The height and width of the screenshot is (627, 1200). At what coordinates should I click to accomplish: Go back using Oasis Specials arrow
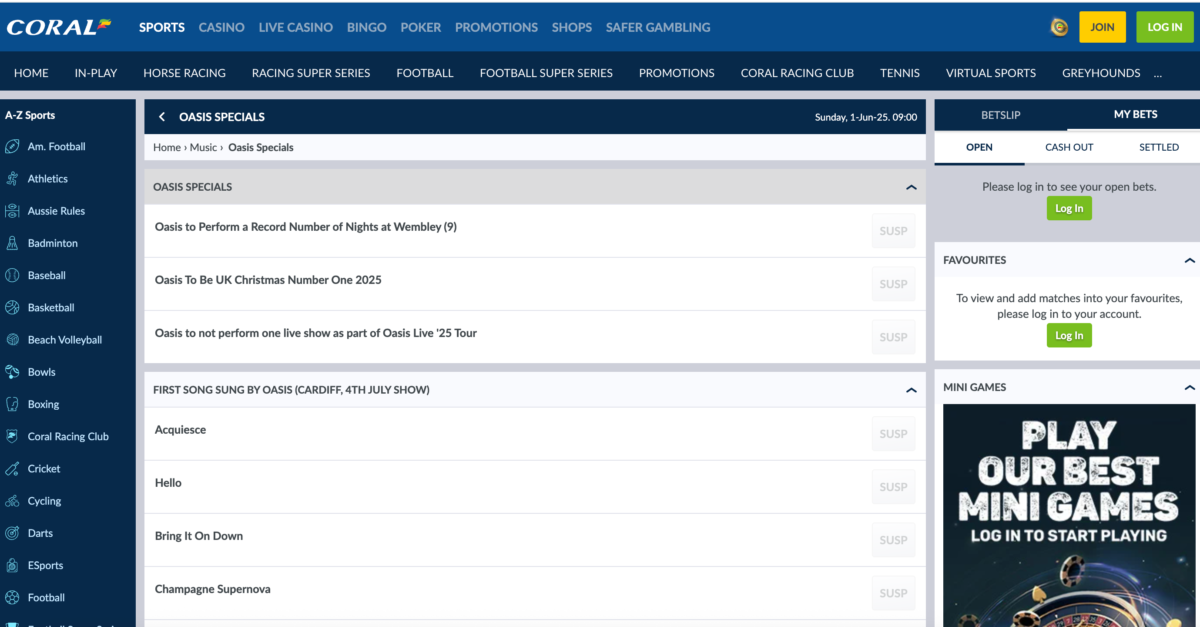coord(162,117)
